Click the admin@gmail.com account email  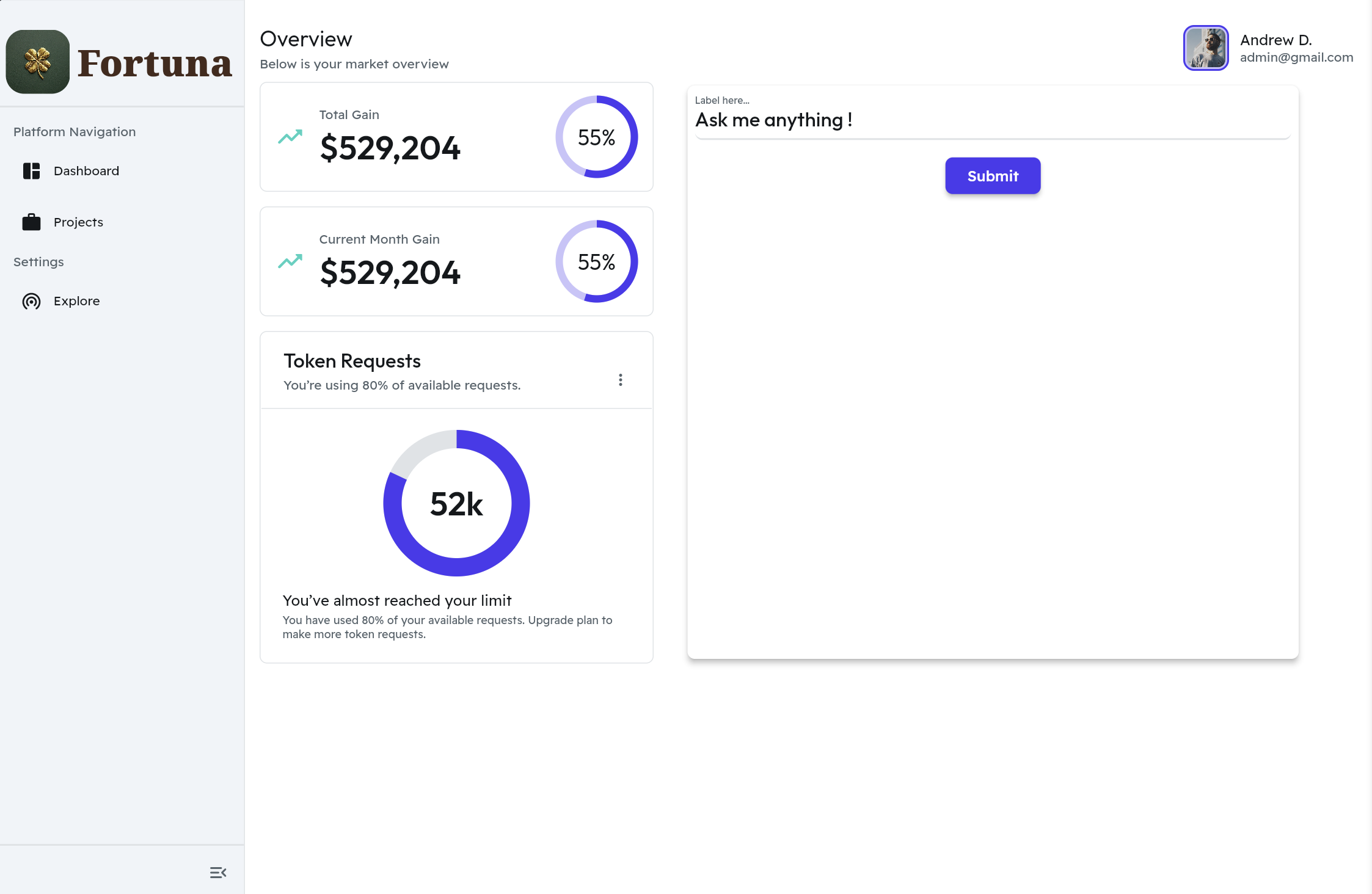point(1296,57)
